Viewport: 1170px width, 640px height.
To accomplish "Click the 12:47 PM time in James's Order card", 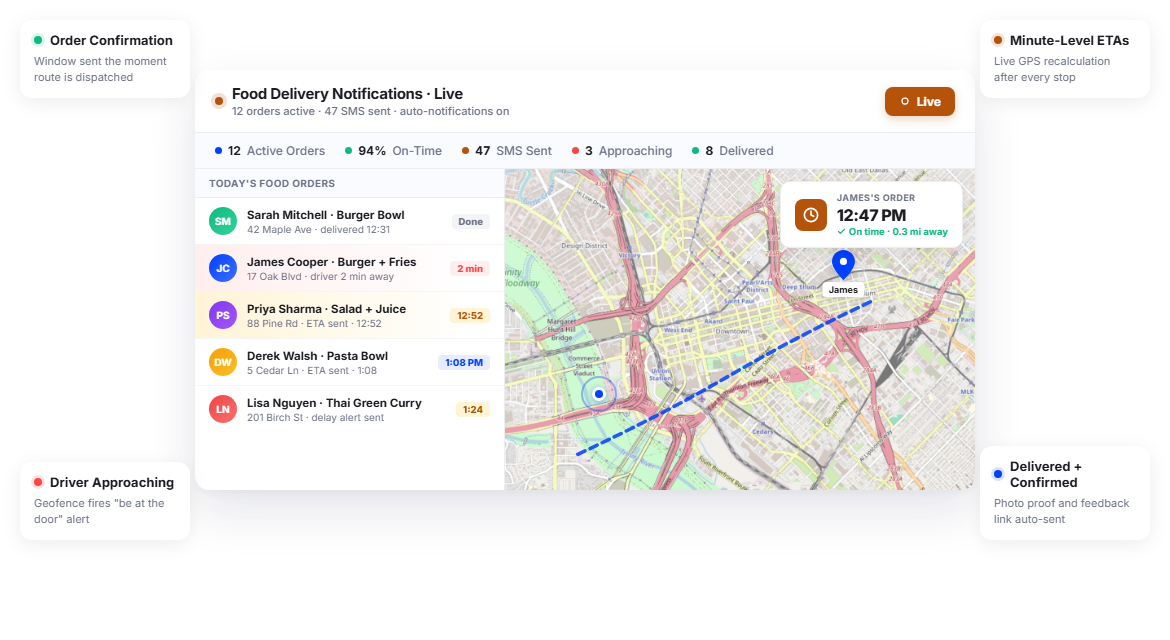I will coord(871,216).
